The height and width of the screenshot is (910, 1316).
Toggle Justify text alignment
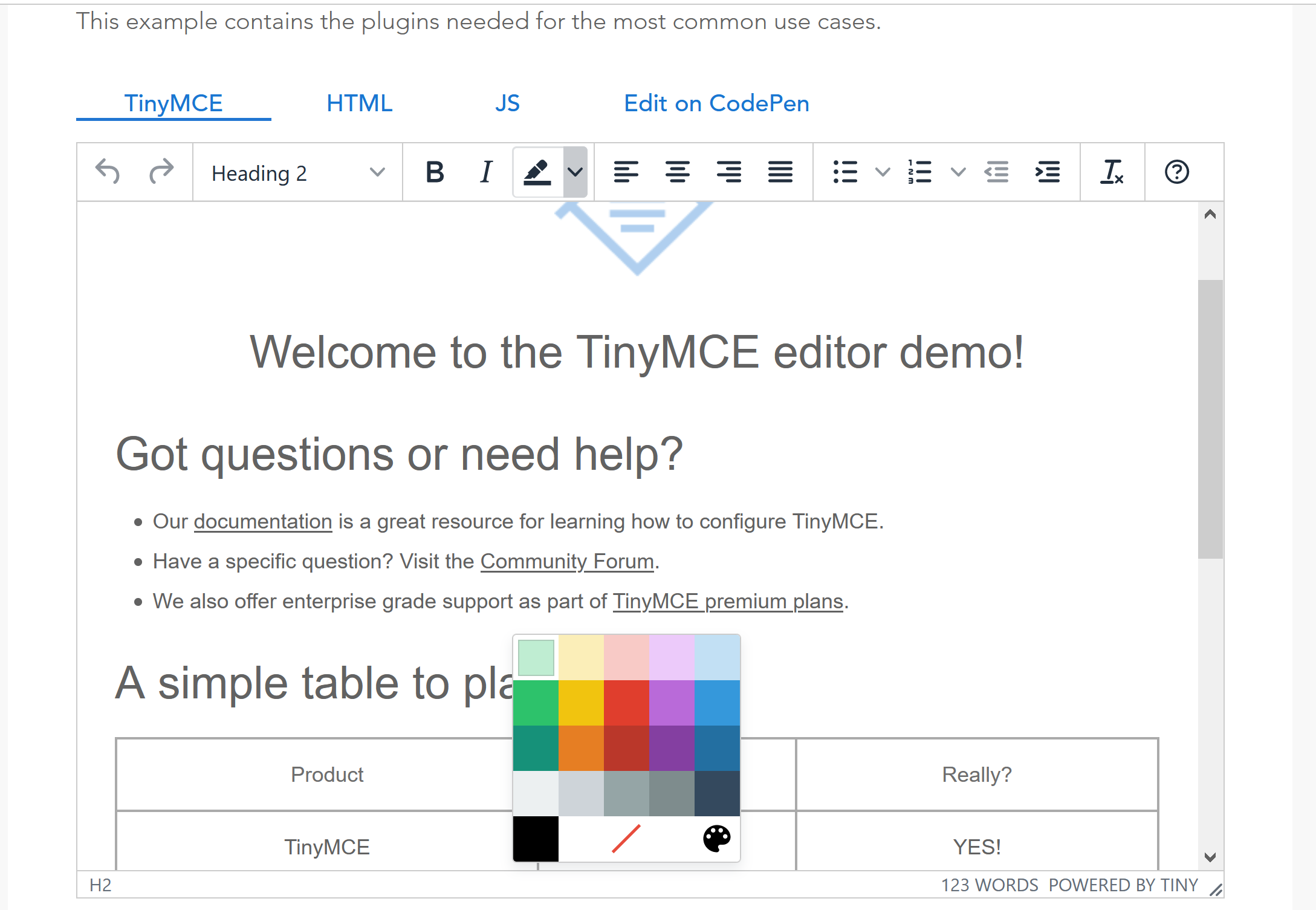point(780,172)
